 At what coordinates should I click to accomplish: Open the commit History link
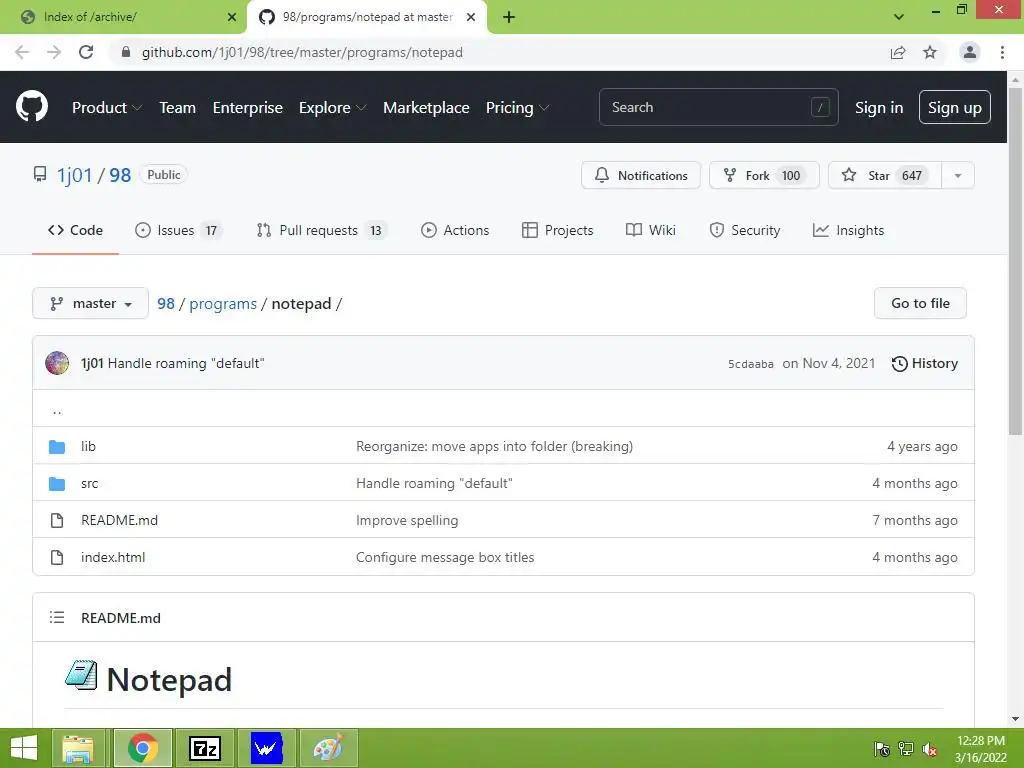point(924,363)
